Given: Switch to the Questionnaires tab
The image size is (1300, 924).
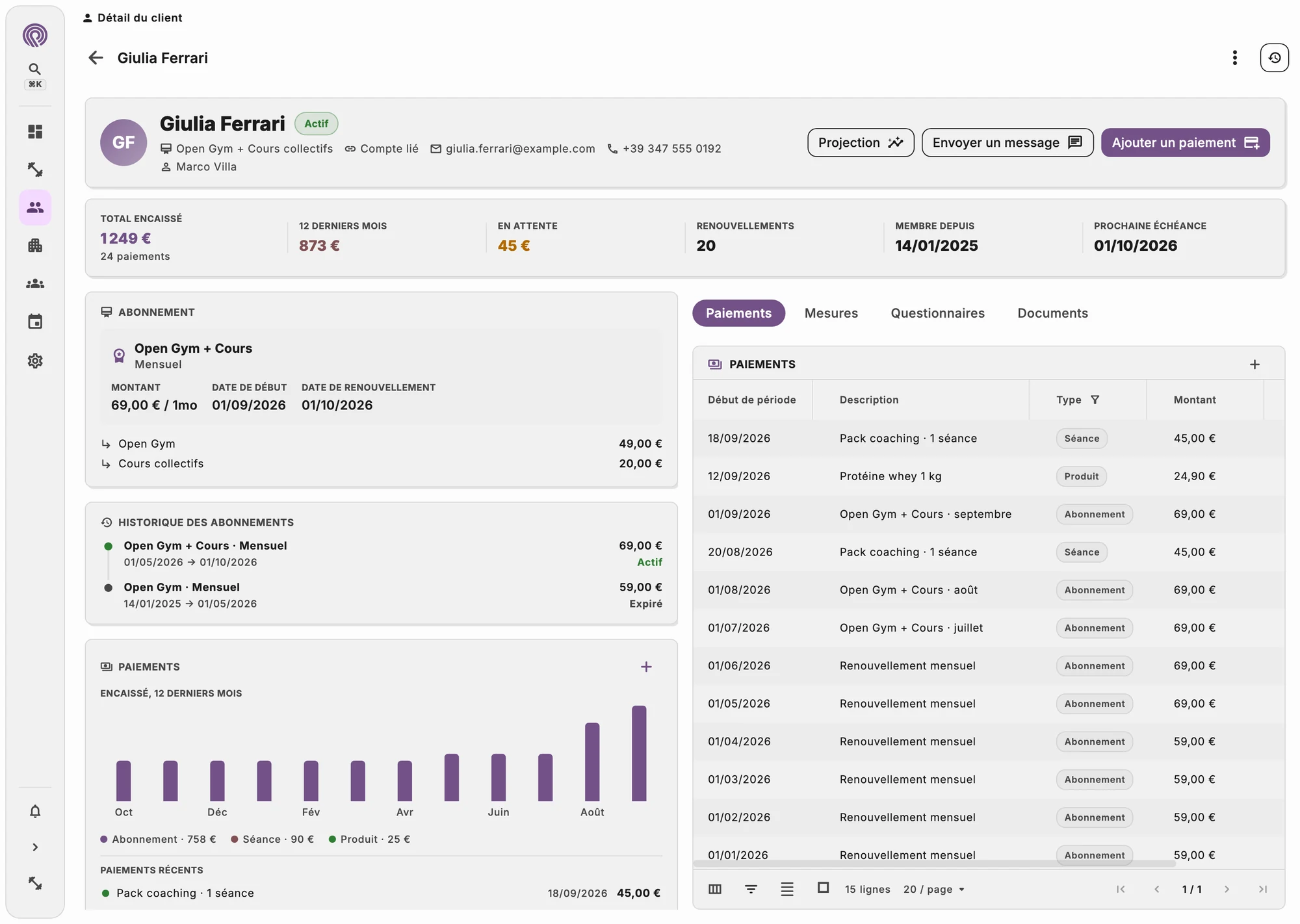Looking at the screenshot, I should coord(937,313).
